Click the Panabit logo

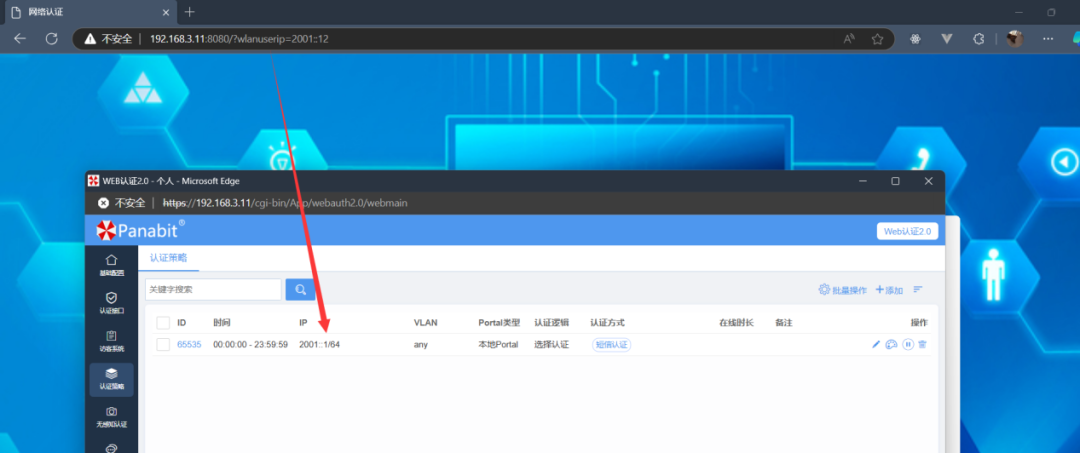(x=141, y=230)
